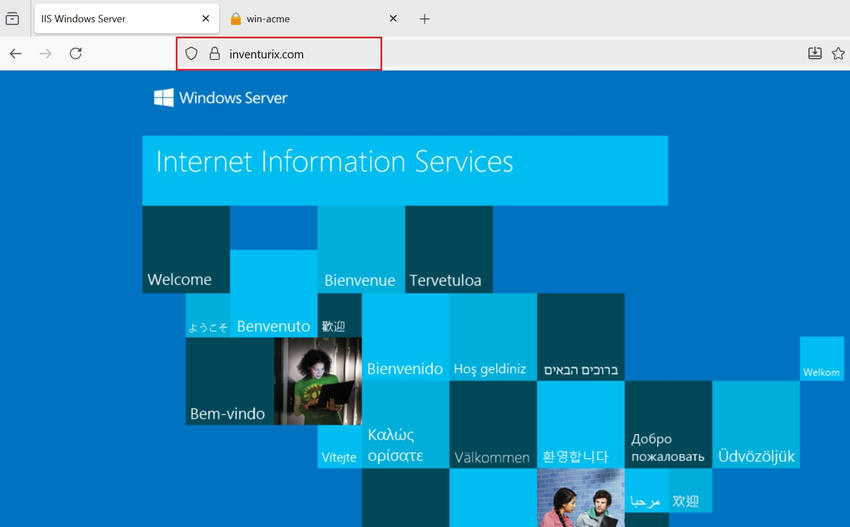The width and height of the screenshot is (850, 527).
Task: Click the ようこそ tile
Action: [x=208, y=315]
